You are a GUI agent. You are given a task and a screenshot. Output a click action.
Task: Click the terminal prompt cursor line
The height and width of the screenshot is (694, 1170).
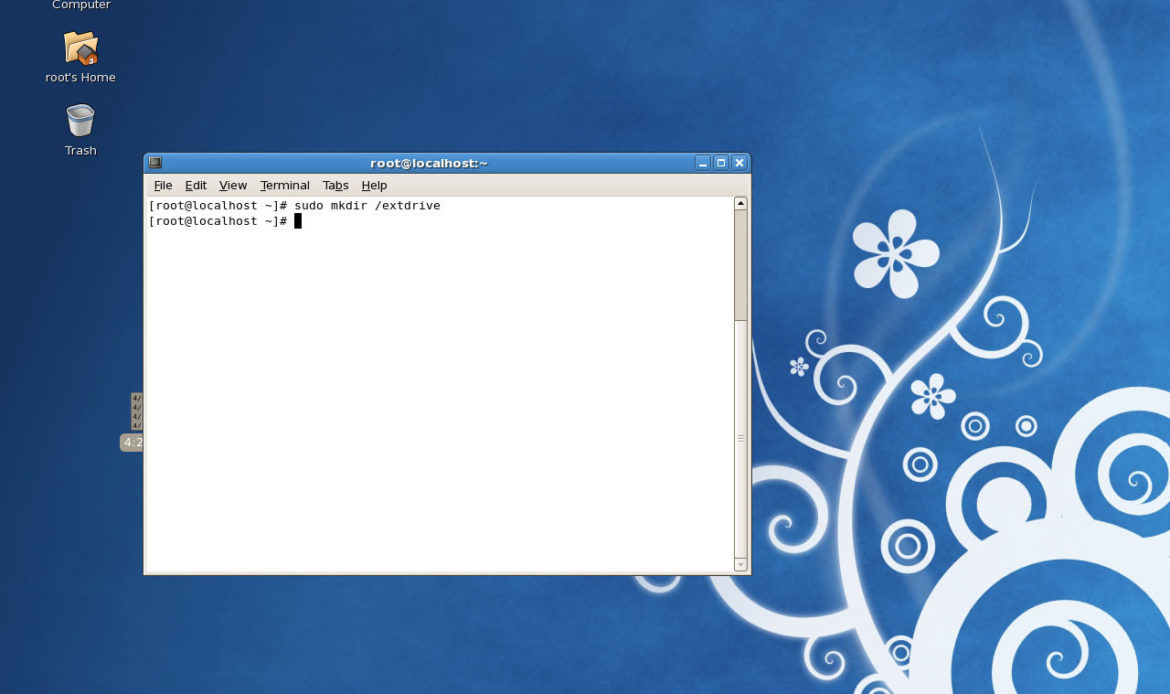click(298, 221)
